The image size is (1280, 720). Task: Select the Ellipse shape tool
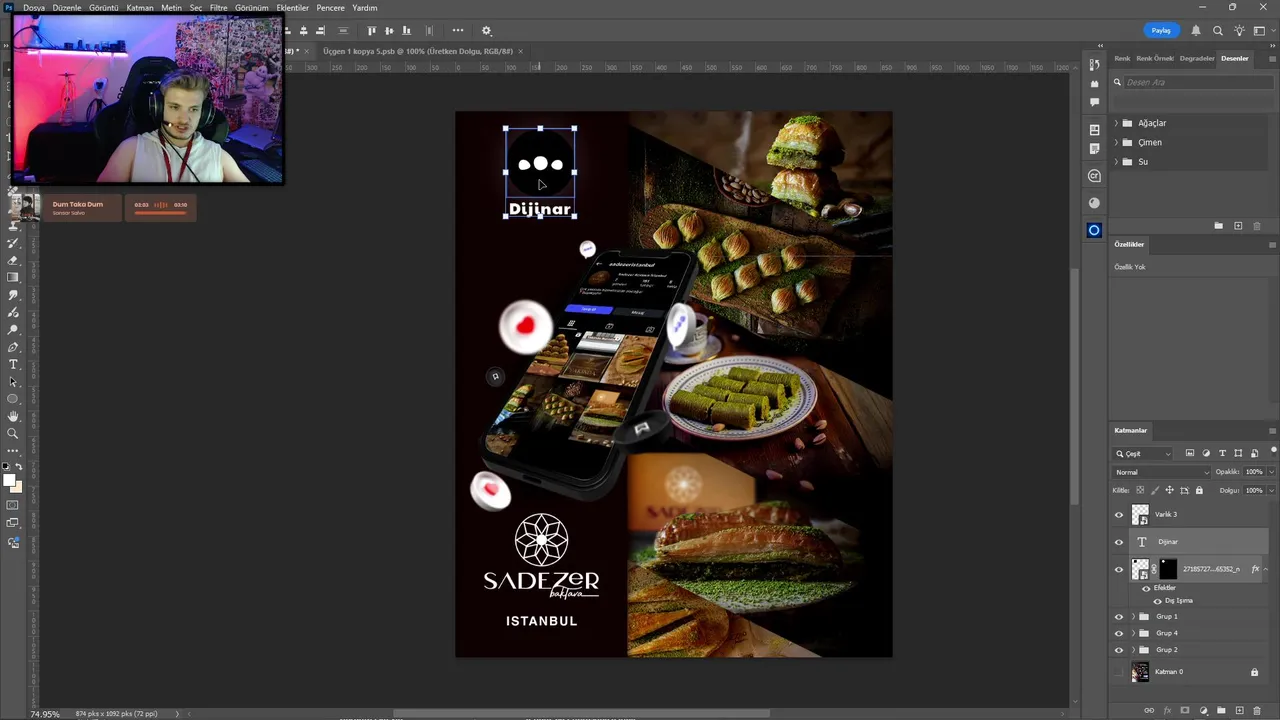[x=13, y=399]
